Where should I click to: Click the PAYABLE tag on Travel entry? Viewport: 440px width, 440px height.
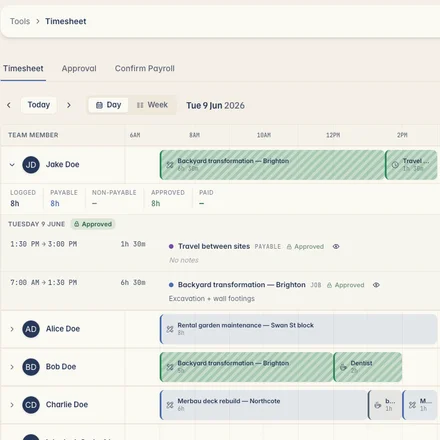[268, 247]
